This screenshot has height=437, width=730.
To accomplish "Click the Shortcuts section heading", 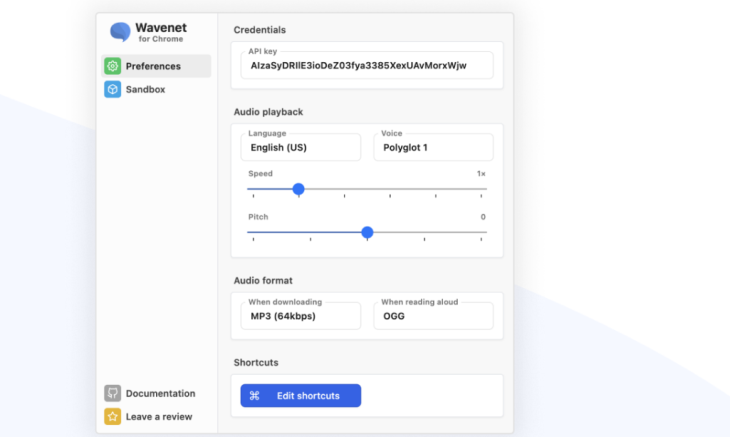I will pos(256,363).
